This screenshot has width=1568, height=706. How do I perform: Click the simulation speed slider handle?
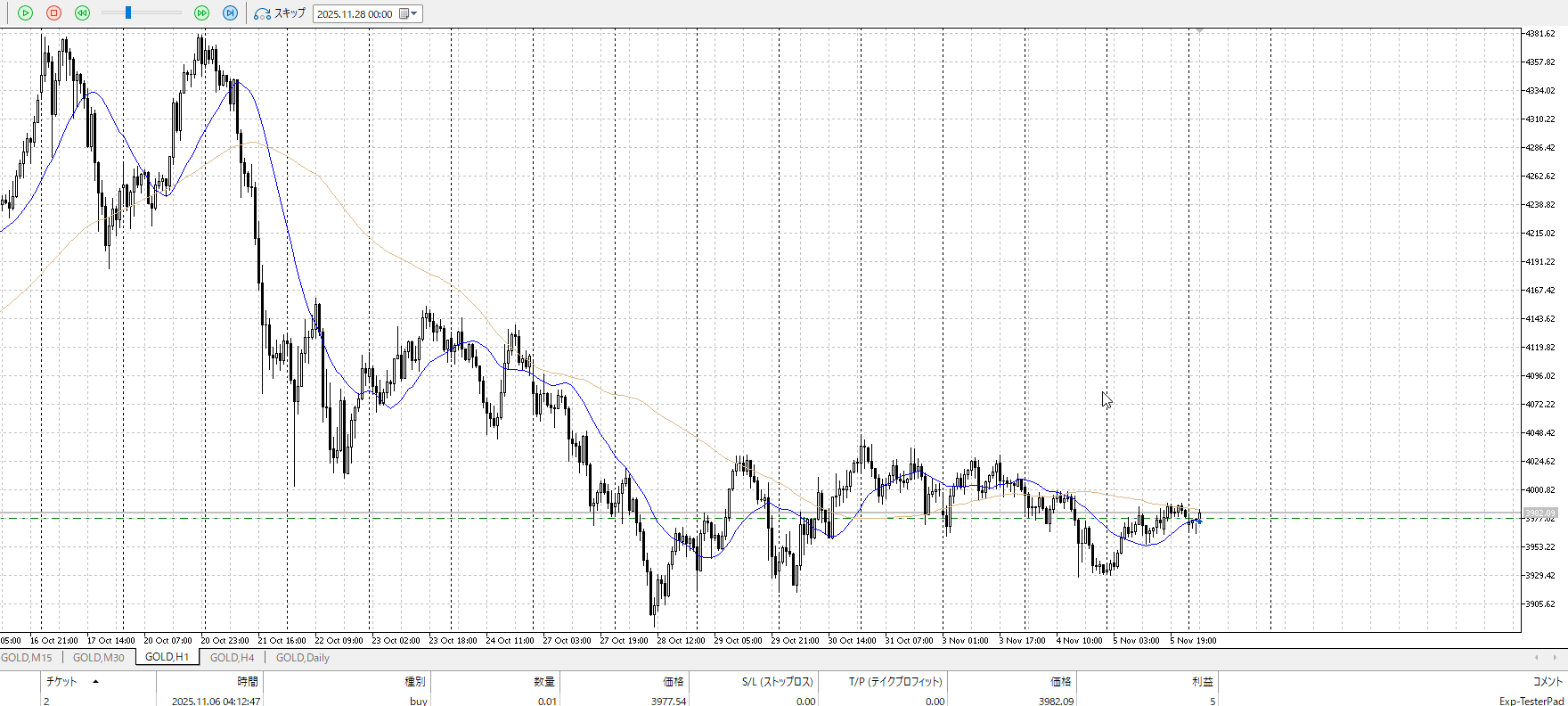(128, 13)
